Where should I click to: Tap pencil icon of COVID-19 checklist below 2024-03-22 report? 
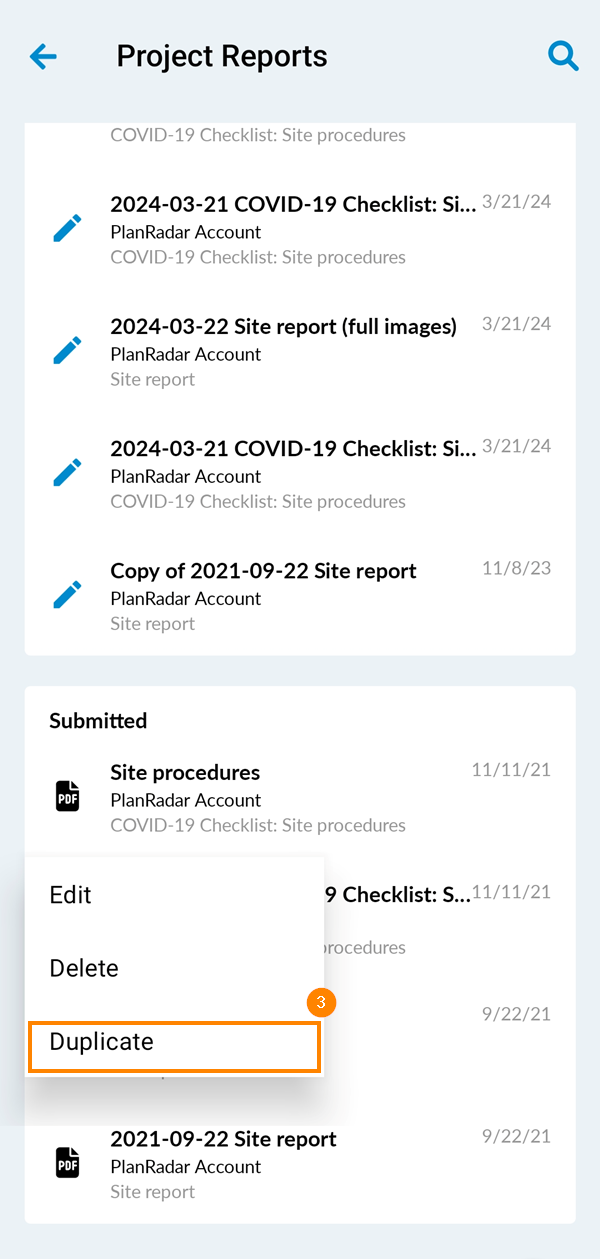(67, 473)
